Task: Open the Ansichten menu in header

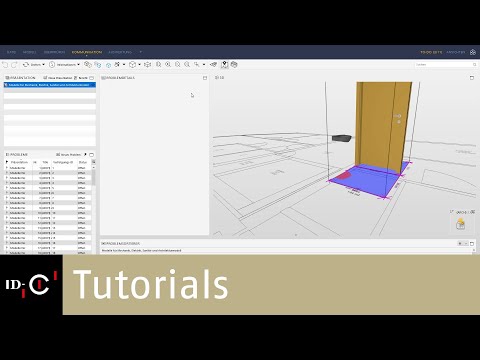Action: 456,52
